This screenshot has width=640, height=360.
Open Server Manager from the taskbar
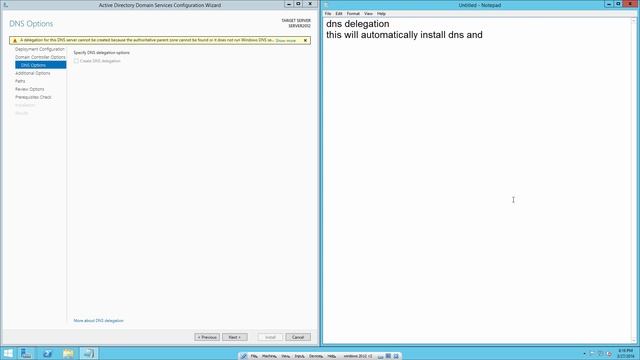26,353
